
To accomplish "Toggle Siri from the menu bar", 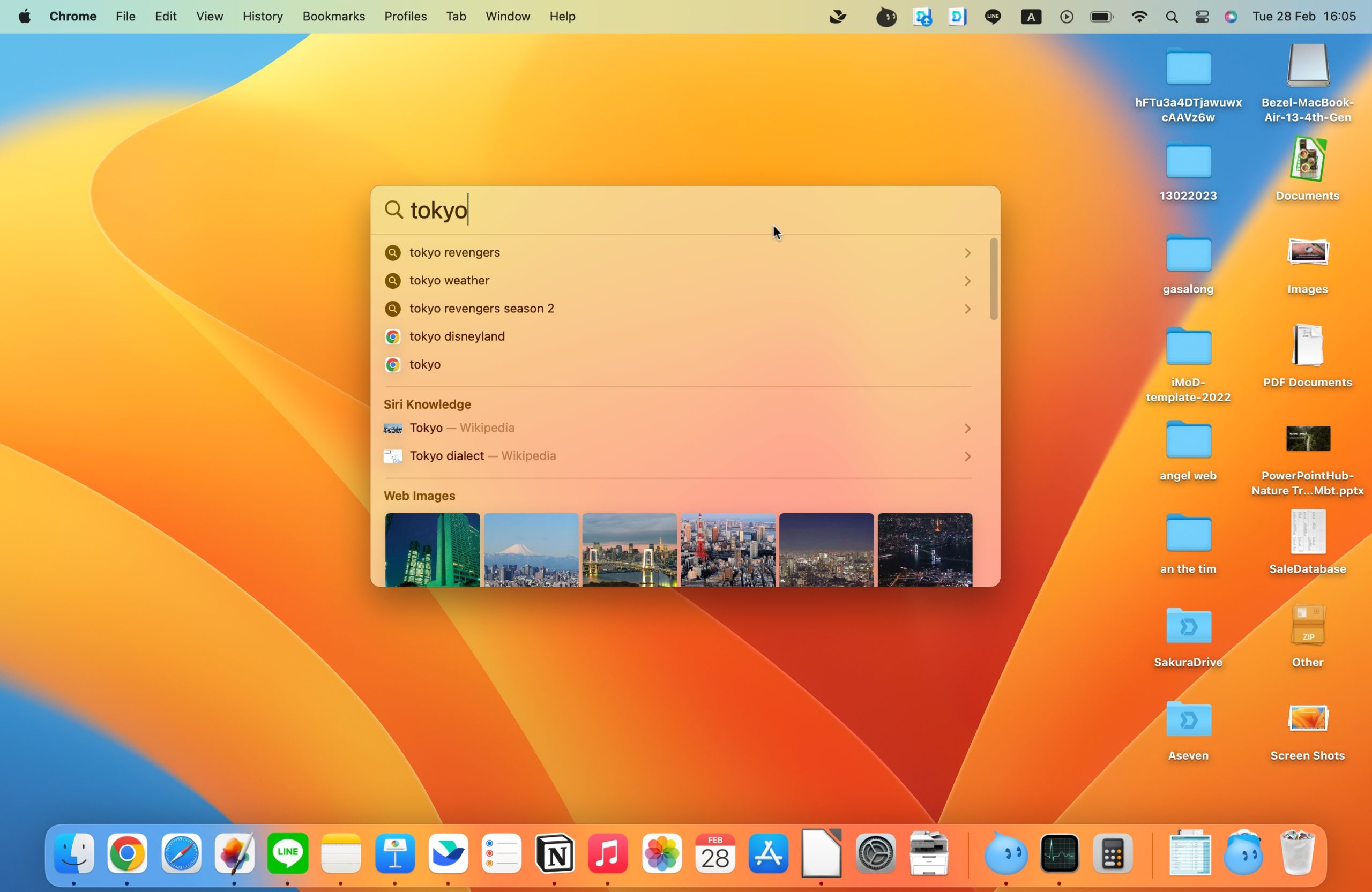I will tap(1230, 17).
